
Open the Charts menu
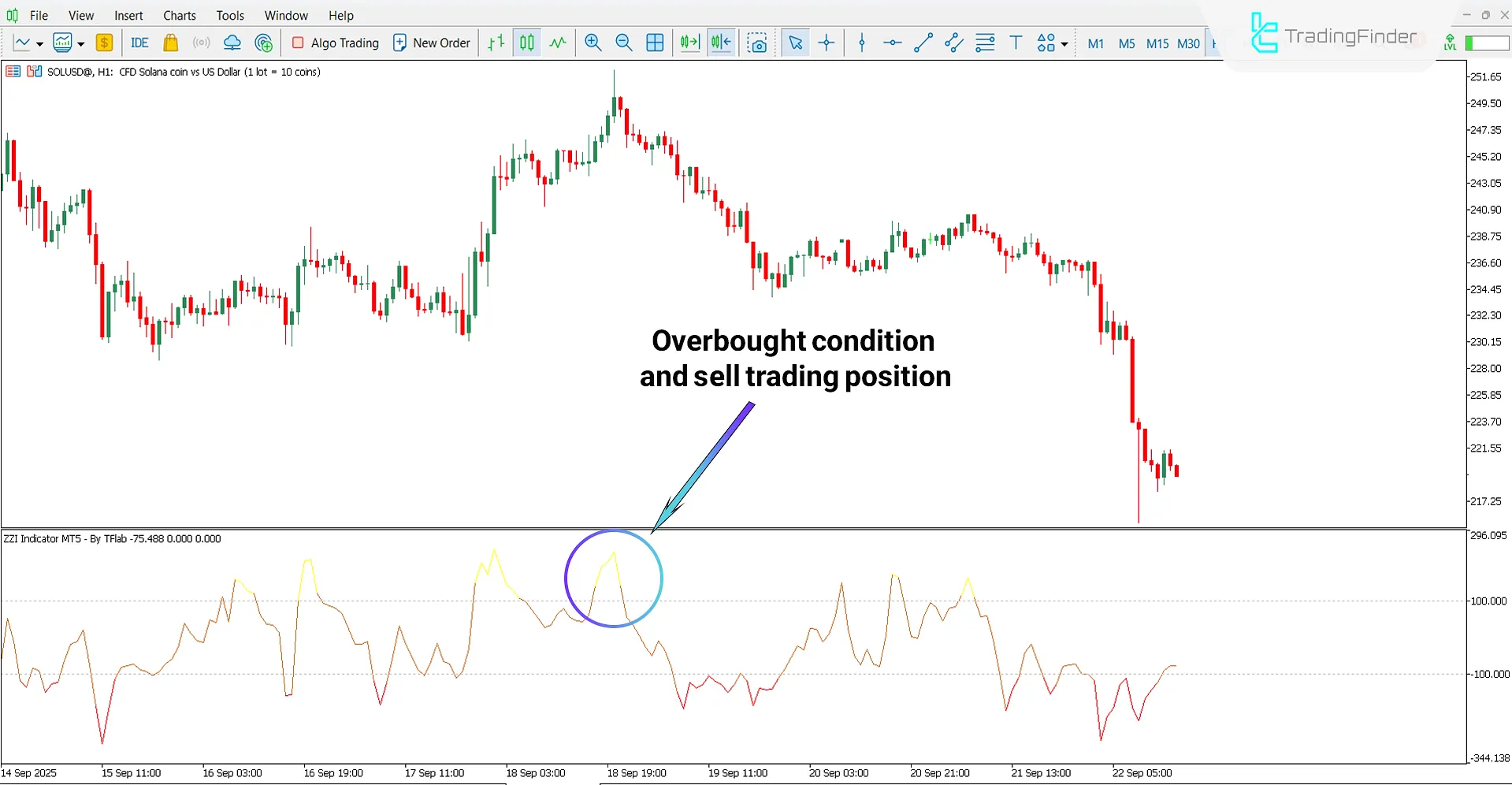pos(179,15)
